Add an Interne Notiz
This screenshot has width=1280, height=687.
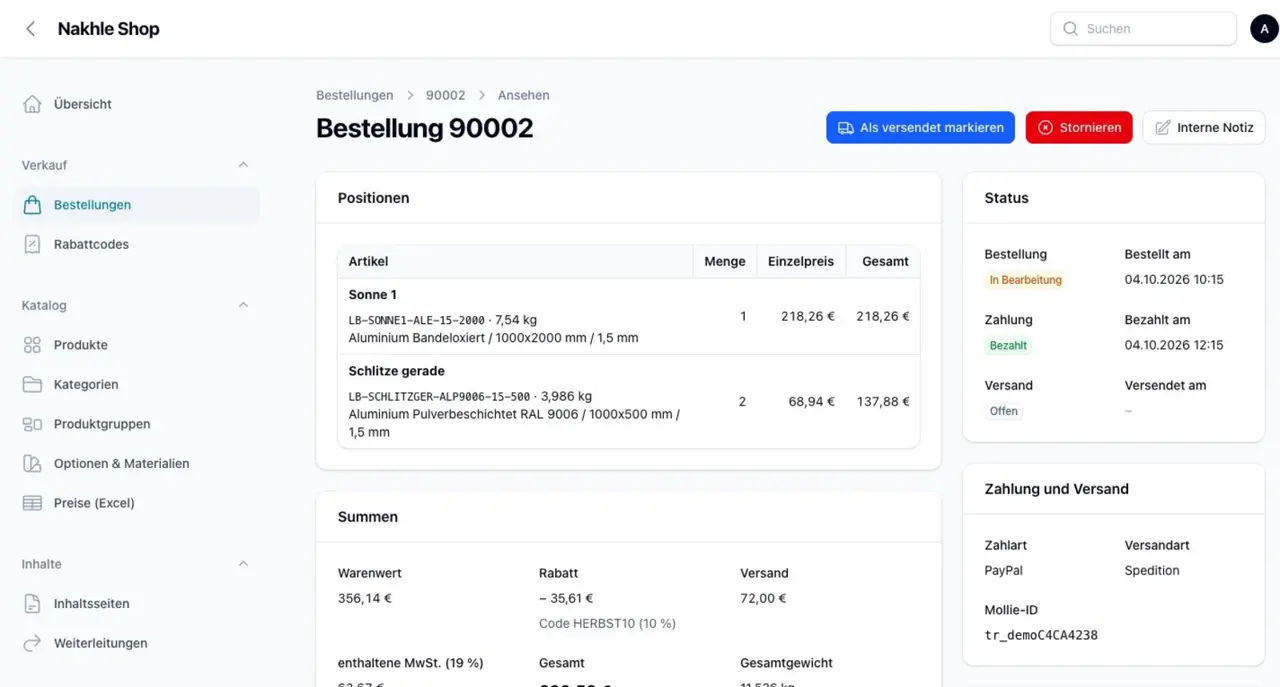(x=1204, y=128)
